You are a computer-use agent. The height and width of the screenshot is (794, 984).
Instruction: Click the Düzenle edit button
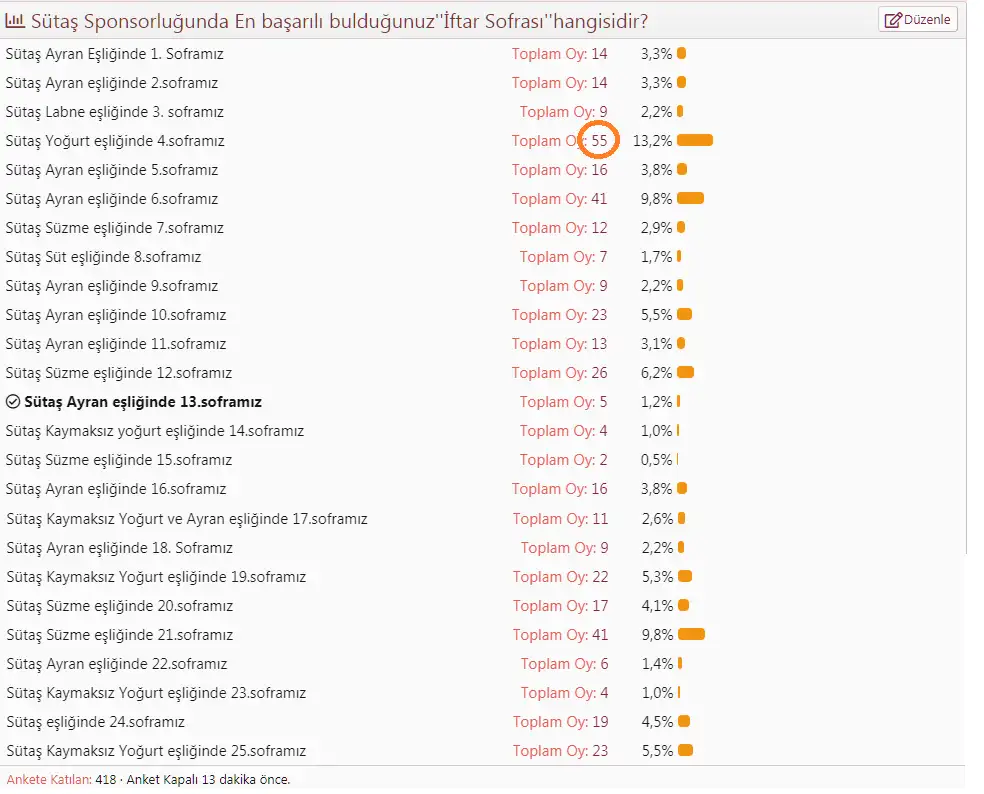click(x=917, y=19)
